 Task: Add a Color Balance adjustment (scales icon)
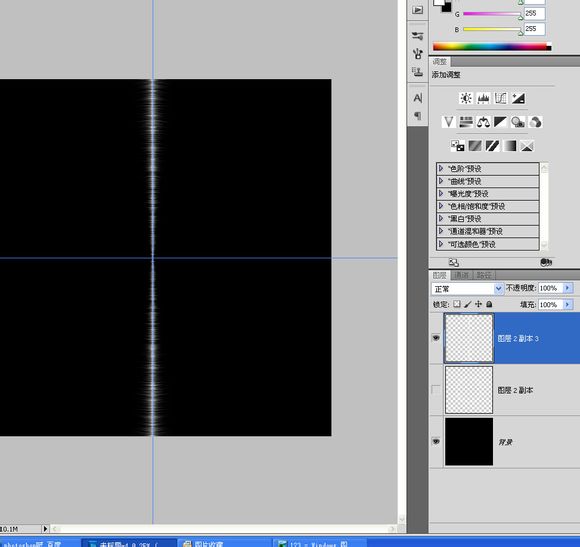tap(483, 122)
